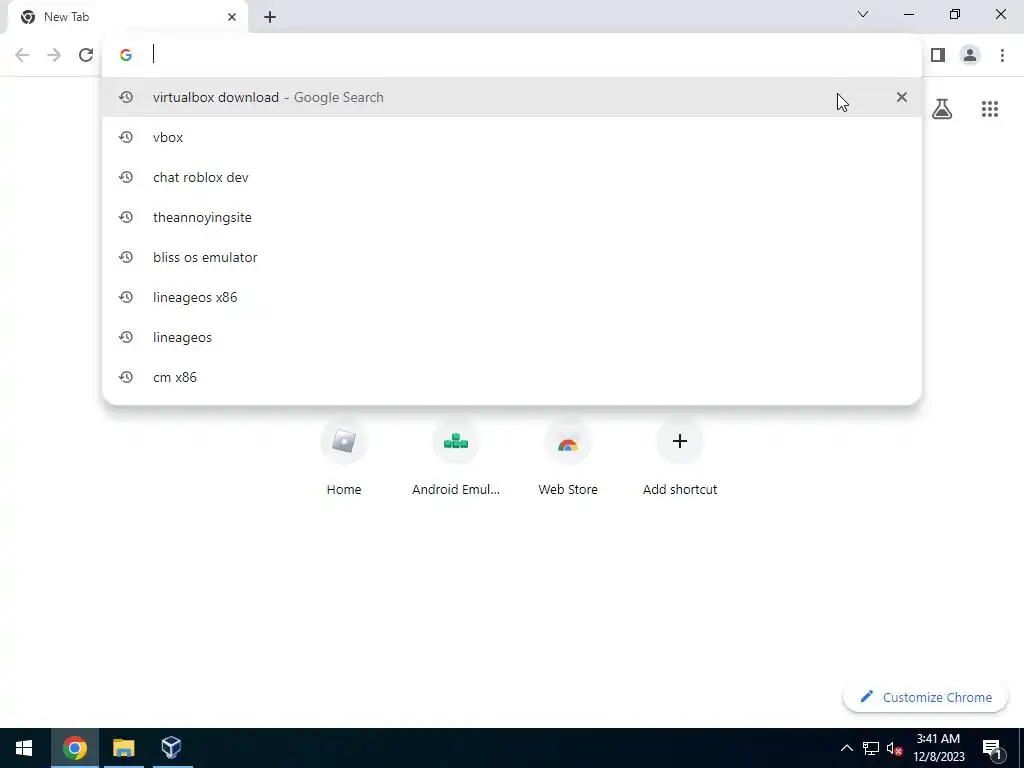Open Chrome three-dot menu

1002,55
